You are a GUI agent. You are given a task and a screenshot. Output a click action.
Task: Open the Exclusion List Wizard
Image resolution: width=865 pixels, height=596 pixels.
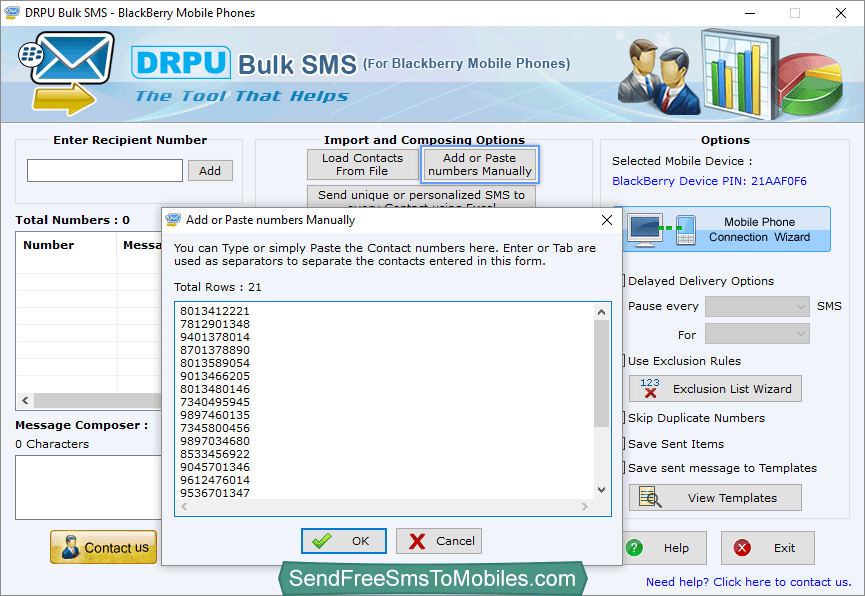[715, 389]
